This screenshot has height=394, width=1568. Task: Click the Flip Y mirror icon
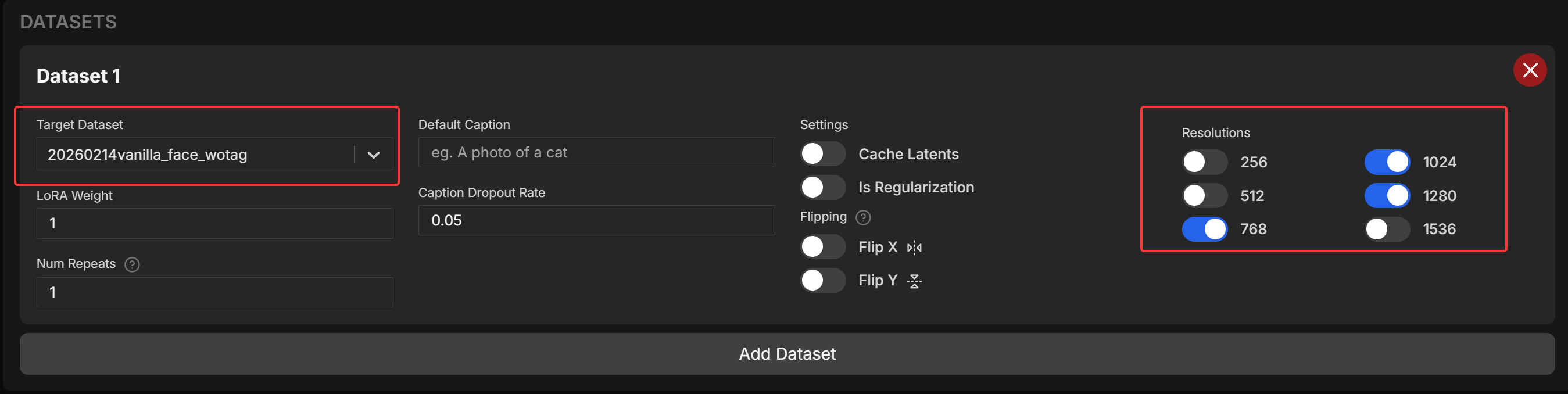click(914, 281)
